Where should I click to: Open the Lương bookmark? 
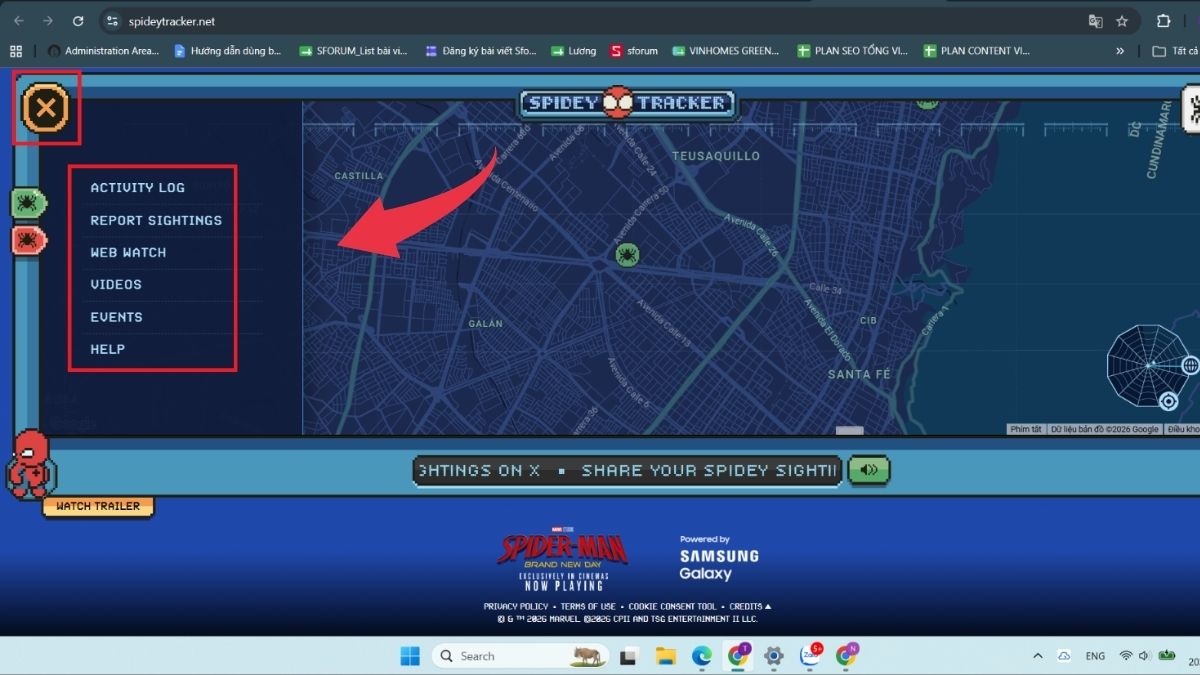pyautogui.click(x=573, y=51)
